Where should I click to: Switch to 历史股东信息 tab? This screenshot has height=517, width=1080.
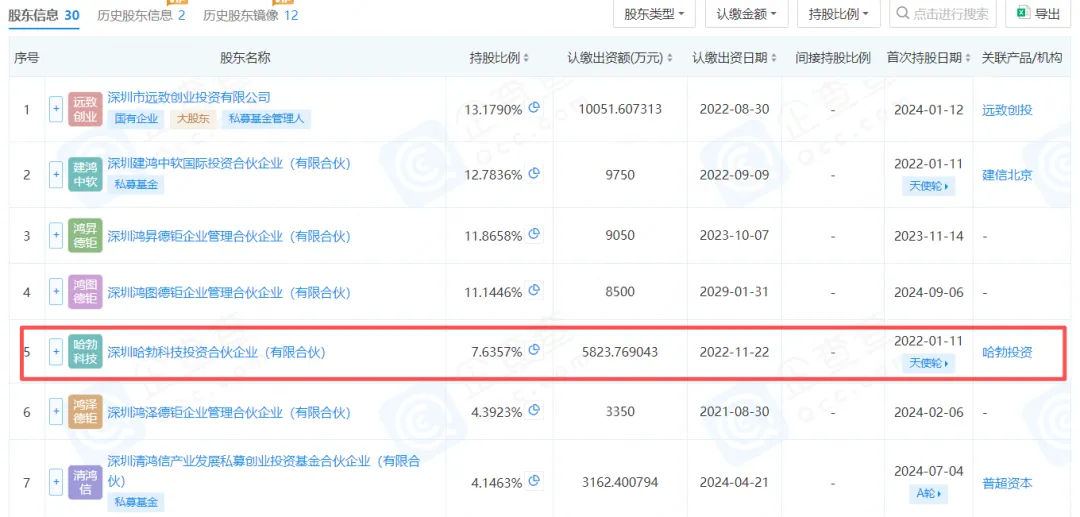[141, 14]
